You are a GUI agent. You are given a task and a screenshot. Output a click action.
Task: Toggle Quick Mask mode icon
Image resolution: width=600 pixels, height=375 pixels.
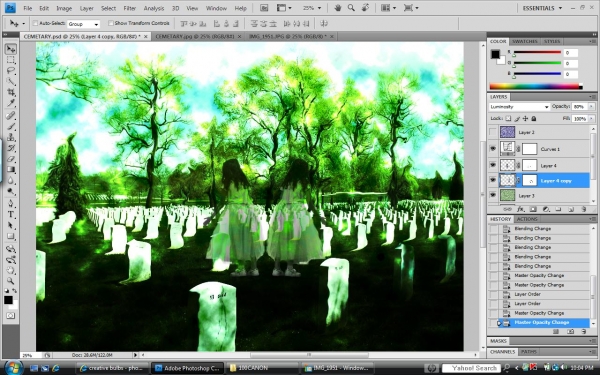click(10, 316)
